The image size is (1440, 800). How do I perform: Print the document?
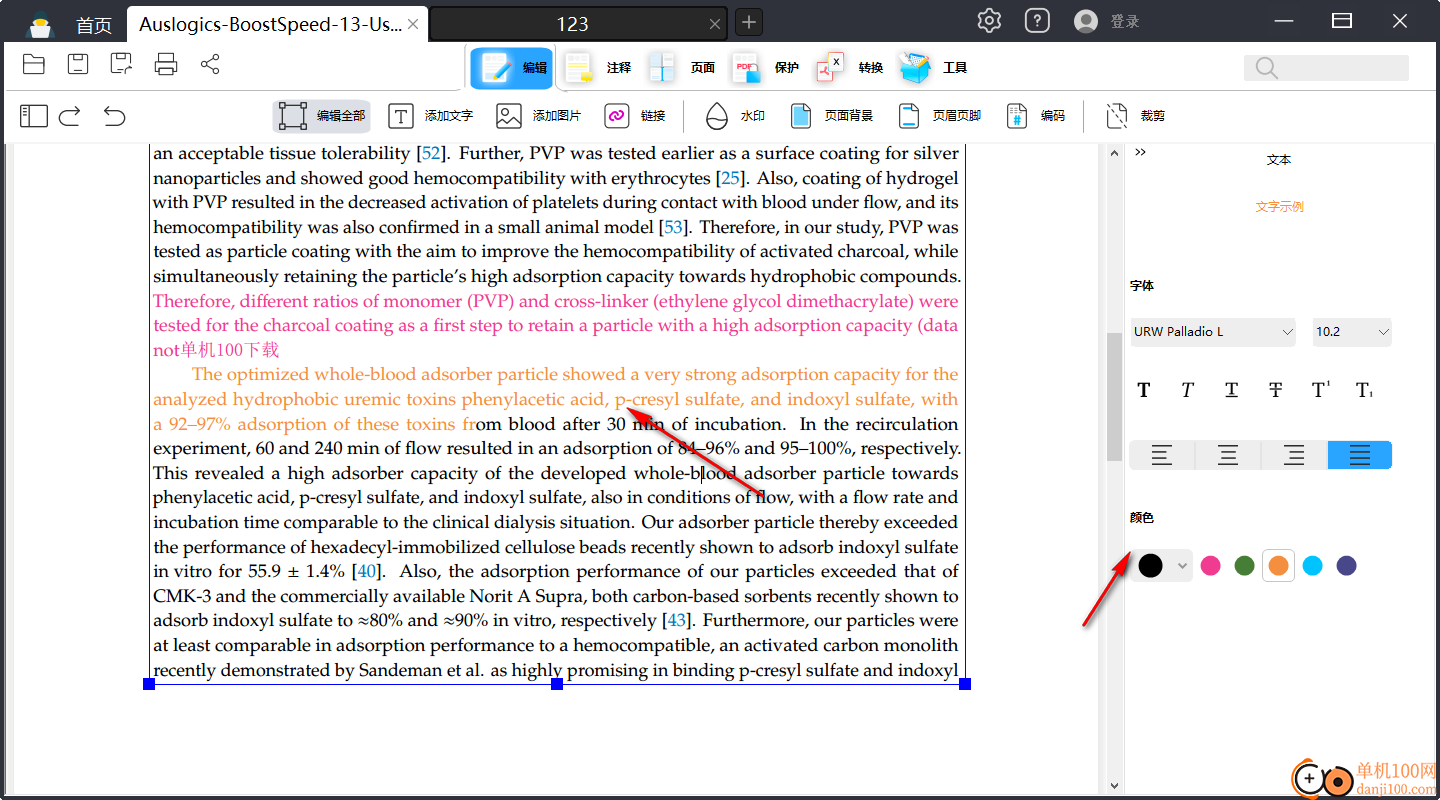pos(166,65)
